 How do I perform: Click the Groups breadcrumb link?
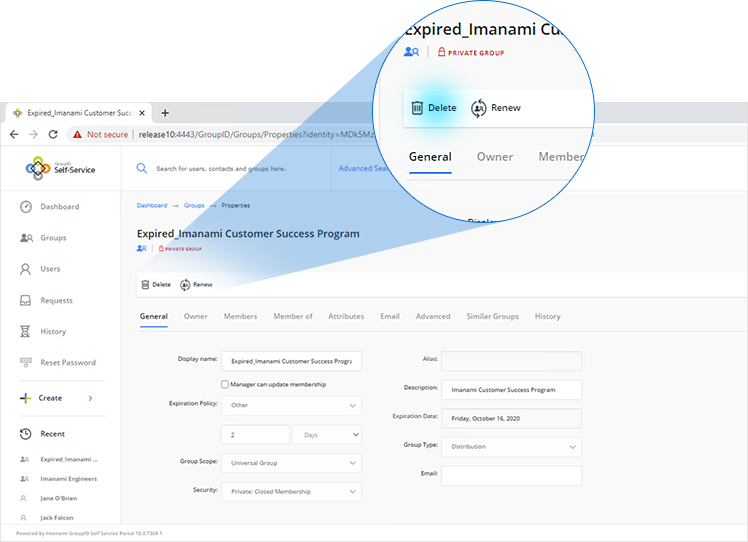pos(194,205)
